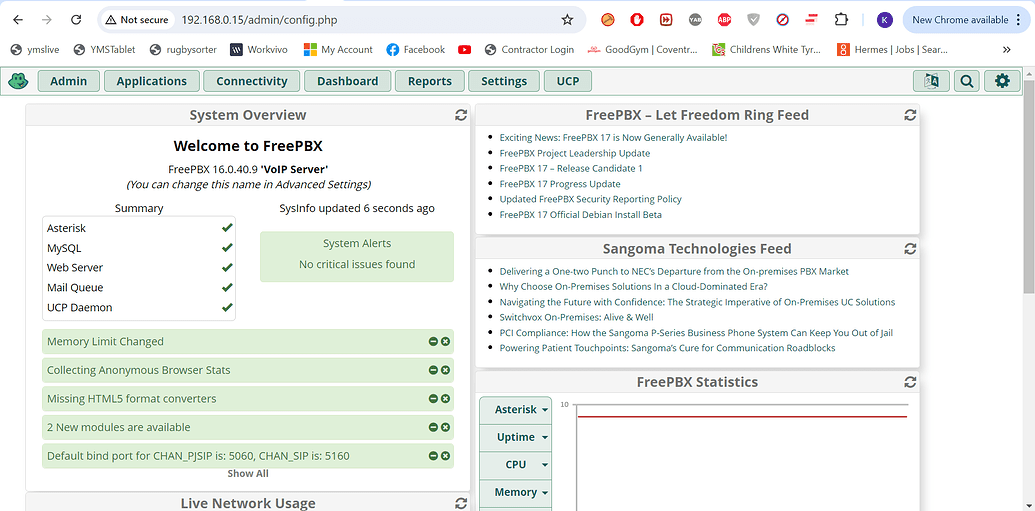The width and height of the screenshot is (1035, 511).
Task: Reload the browser page
Action: coord(76,20)
